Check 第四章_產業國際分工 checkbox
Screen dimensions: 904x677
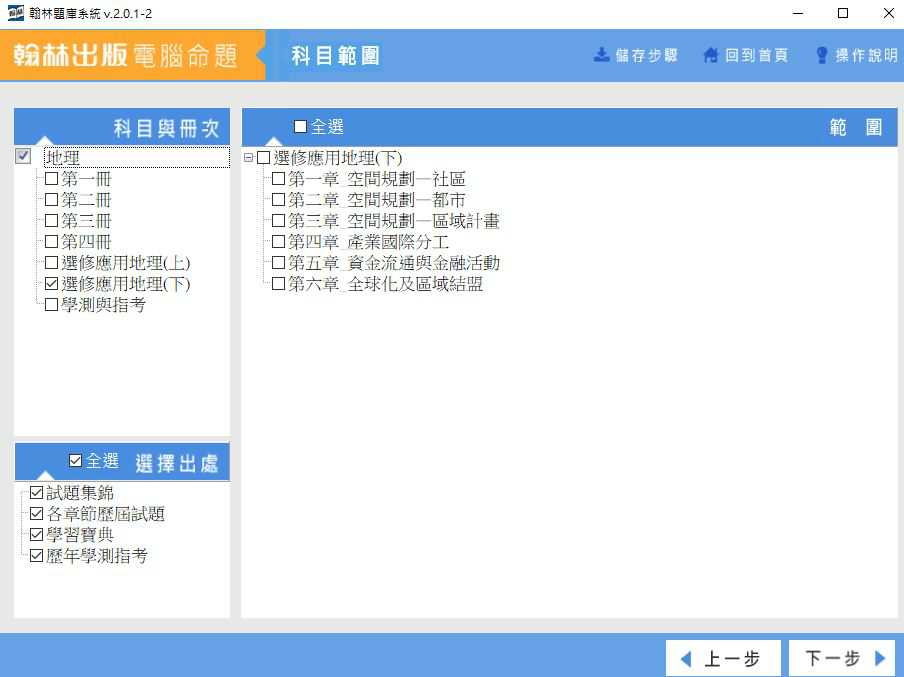(278, 241)
